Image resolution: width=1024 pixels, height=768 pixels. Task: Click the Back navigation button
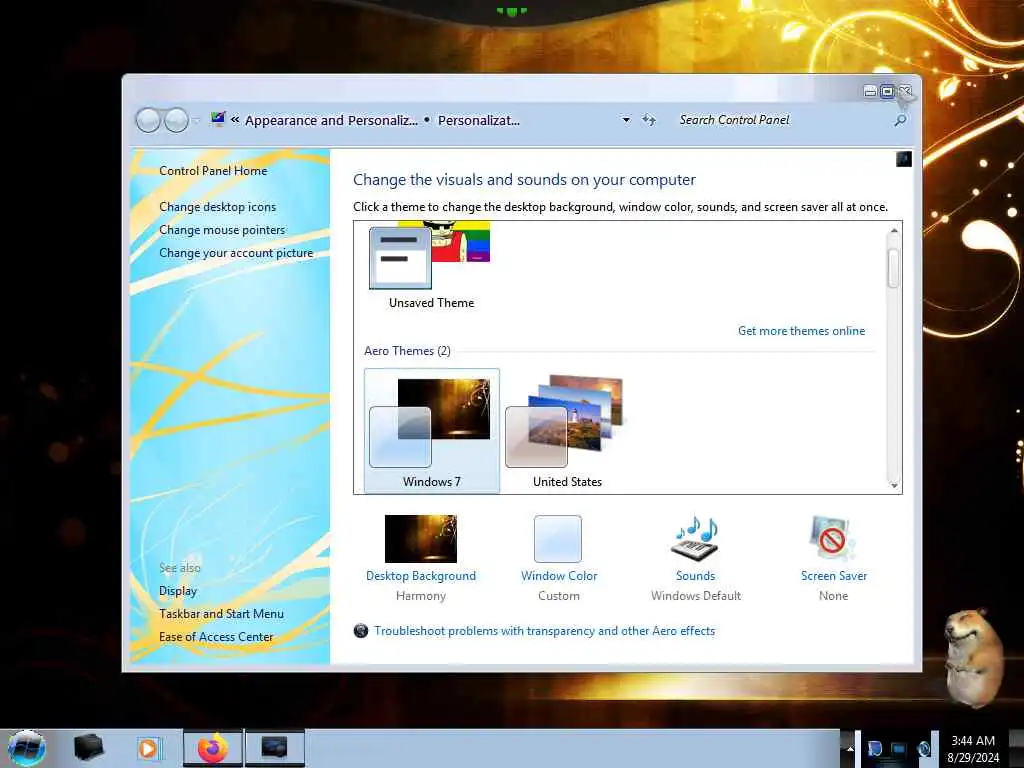(148, 120)
